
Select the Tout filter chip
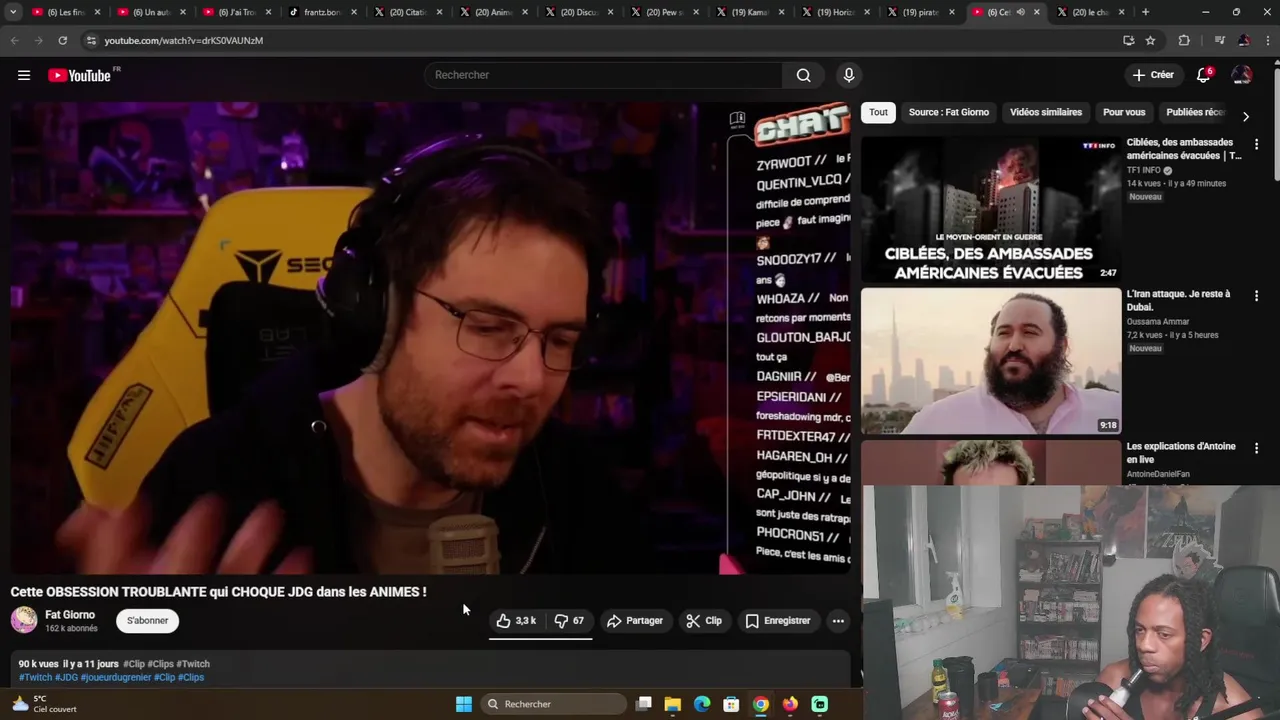tap(878, 112)
